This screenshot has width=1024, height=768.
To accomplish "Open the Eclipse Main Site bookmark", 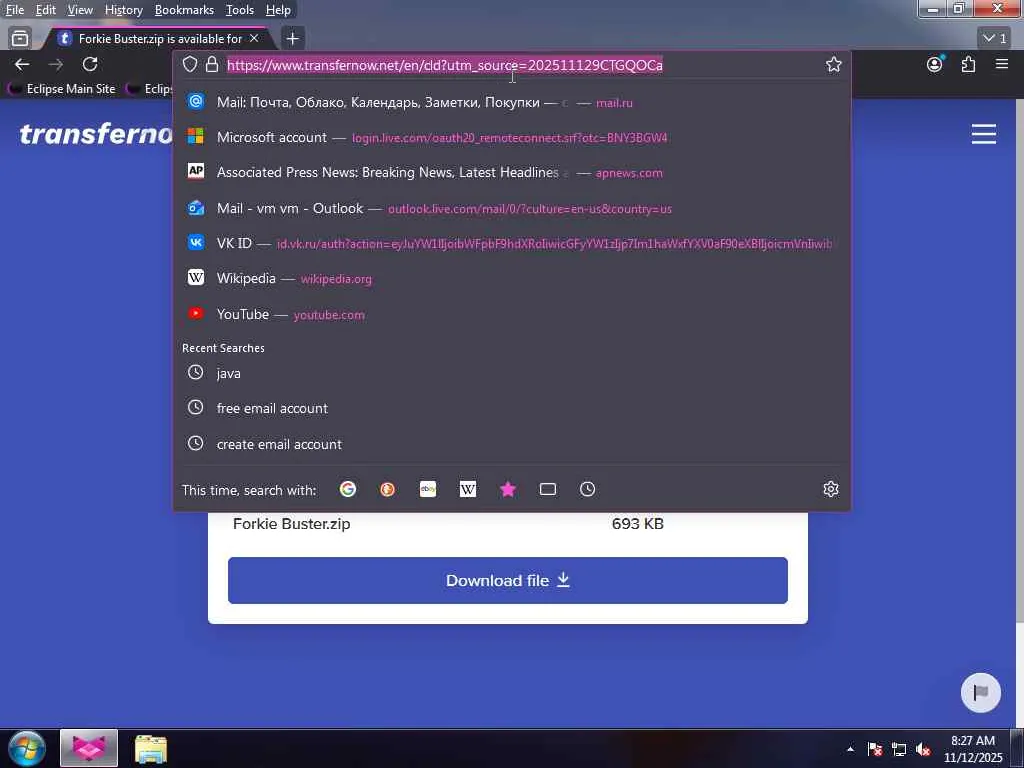I will click(63, 89).
